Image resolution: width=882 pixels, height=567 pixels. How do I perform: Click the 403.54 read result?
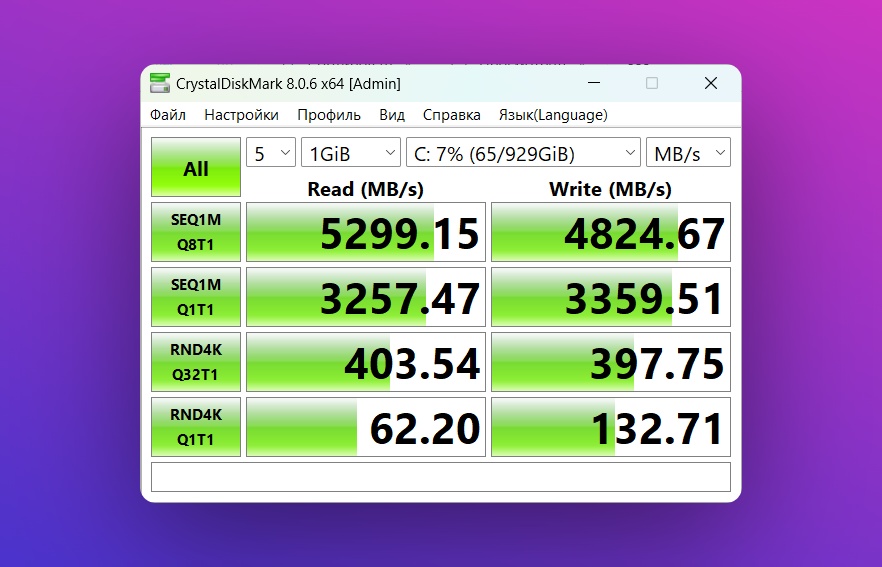point(366,362)
